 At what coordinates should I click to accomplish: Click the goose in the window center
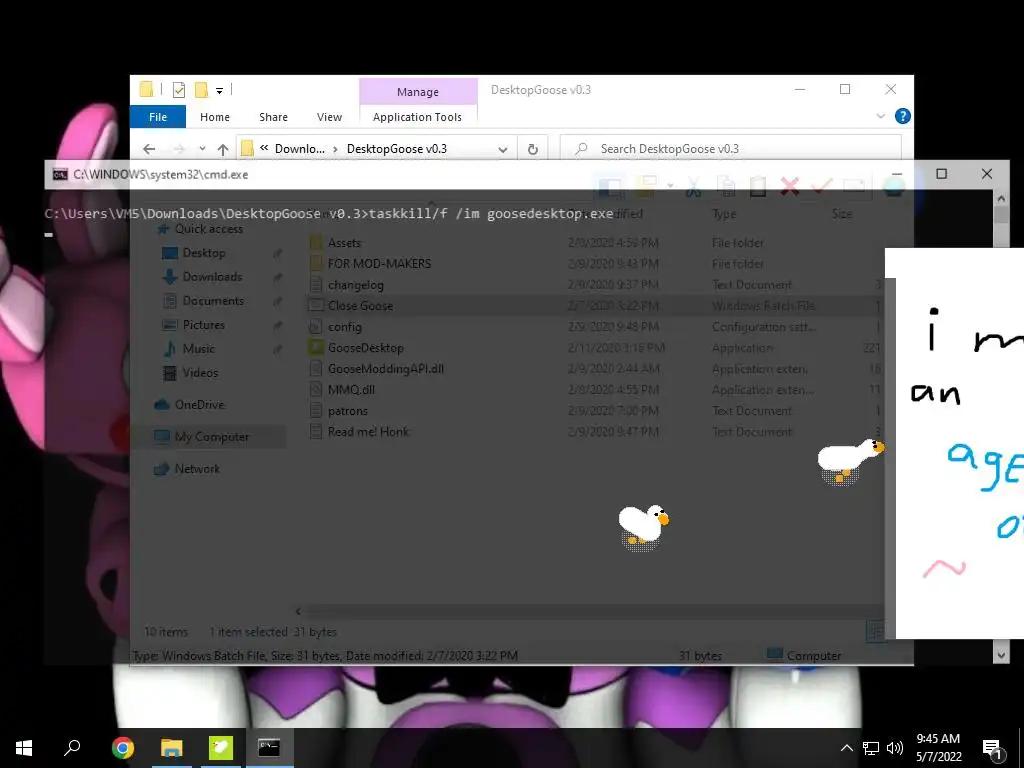tap(643, 526)
